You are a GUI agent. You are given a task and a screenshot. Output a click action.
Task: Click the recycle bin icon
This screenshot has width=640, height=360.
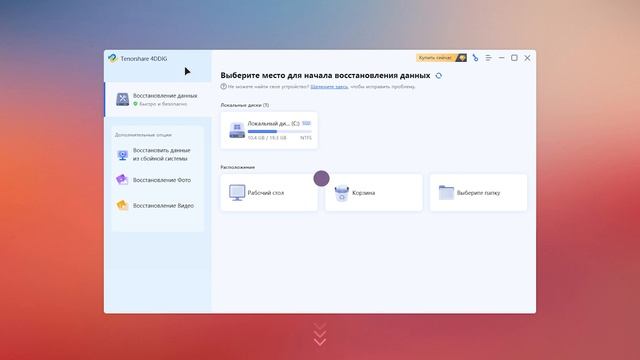[342, 193]
